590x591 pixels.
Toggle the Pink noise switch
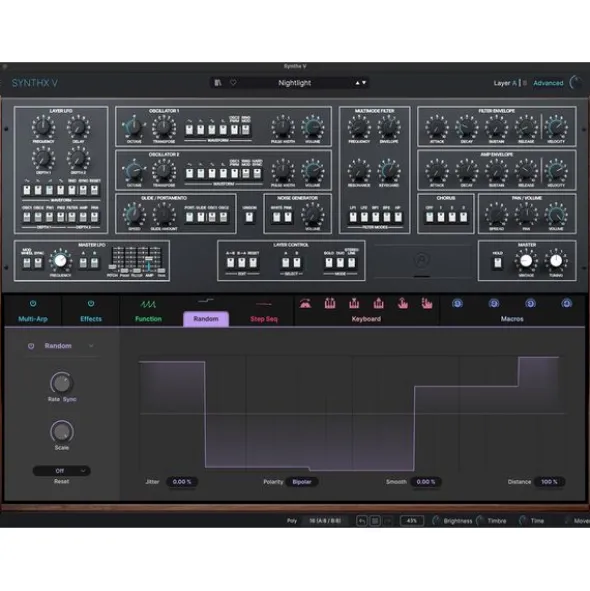pyautogui.click(x=288, y=217)
